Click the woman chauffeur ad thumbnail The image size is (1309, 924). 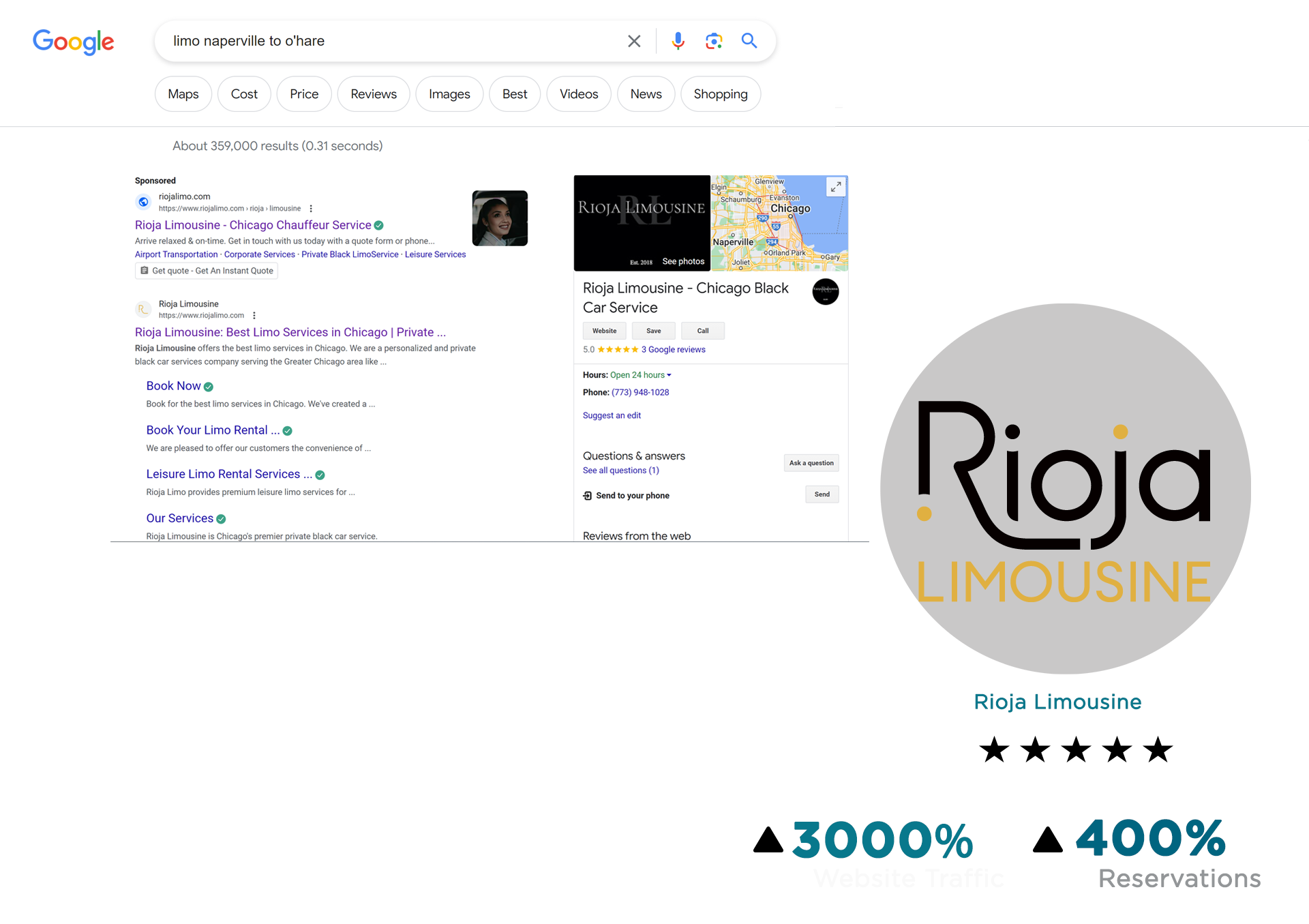tap(500, 218)
